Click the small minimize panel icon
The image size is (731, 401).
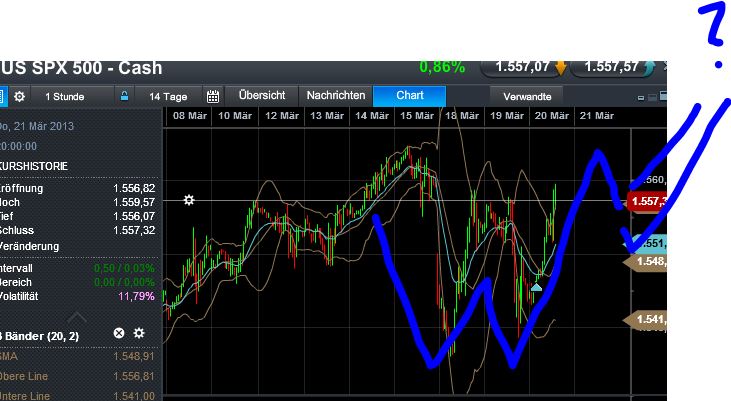click(641, 98)
